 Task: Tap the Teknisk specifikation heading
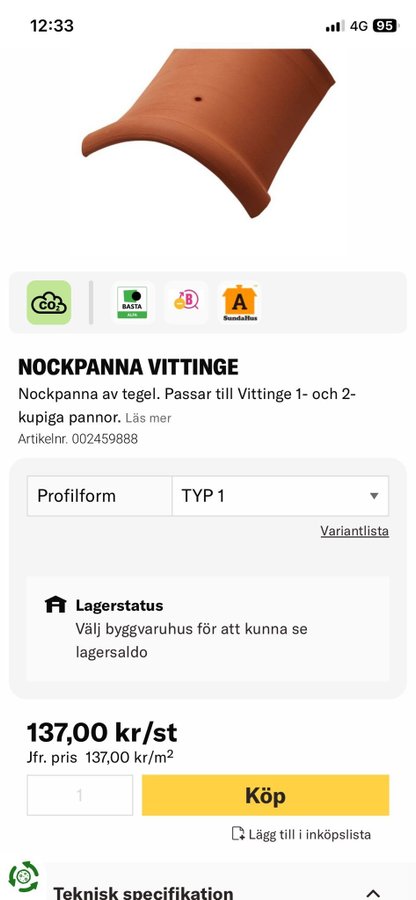click(143, 893)
